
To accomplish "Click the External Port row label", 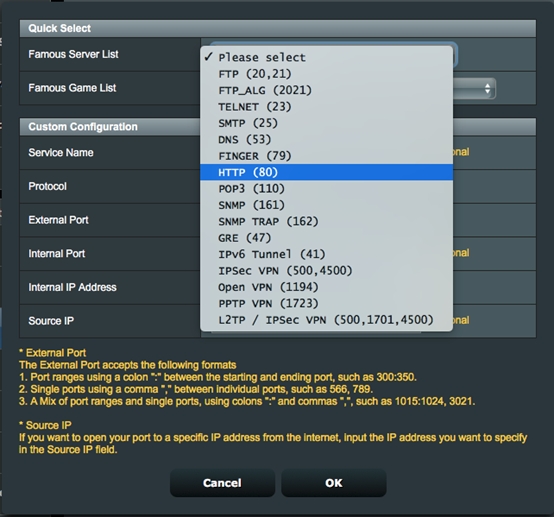I will tap(58, 220).
